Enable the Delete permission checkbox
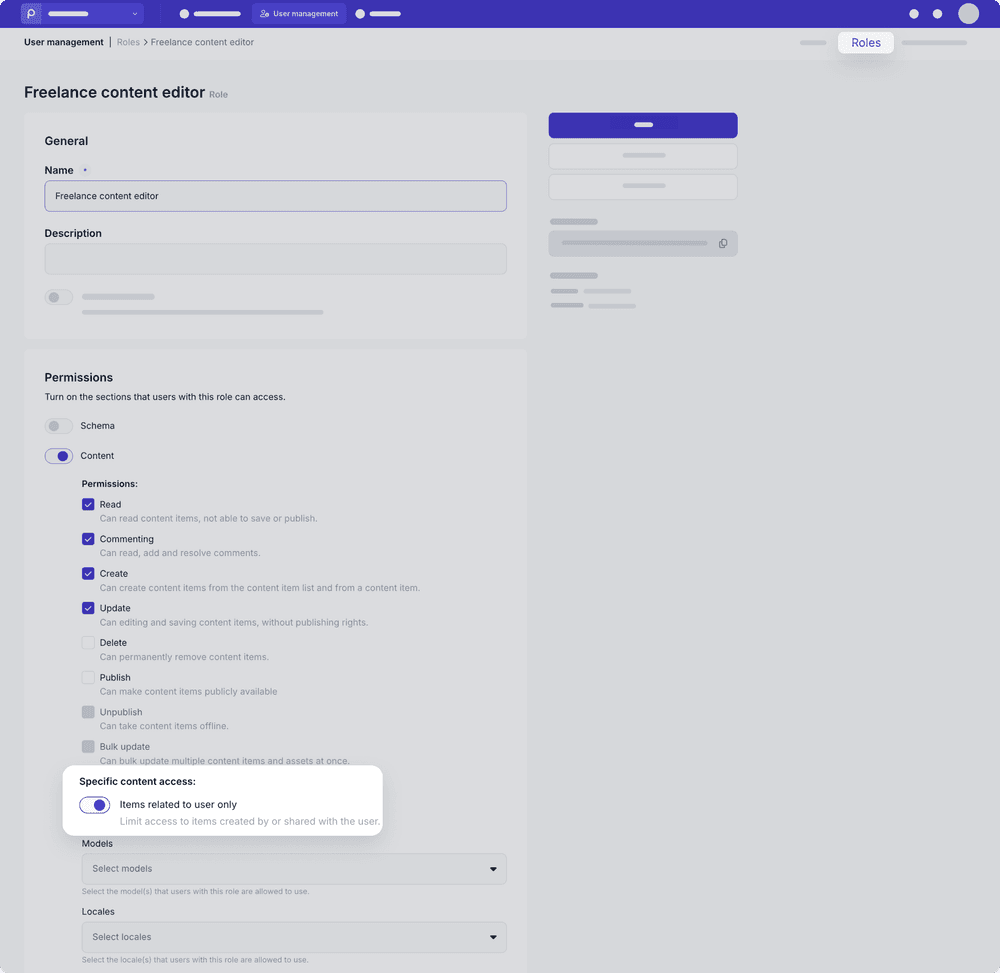 (88, 643)
